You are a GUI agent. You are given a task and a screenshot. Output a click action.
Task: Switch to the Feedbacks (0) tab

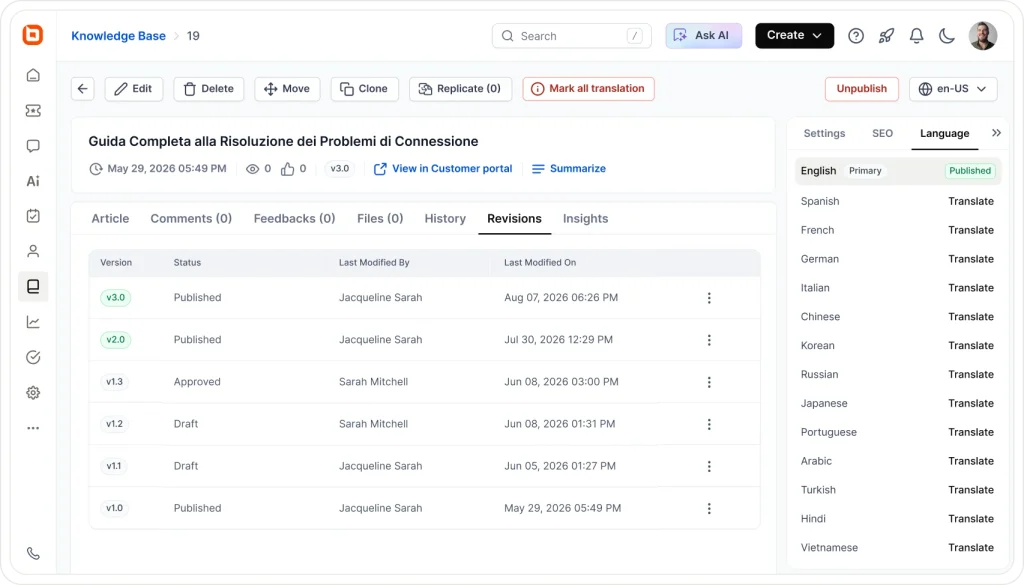(x=294, y=219)
